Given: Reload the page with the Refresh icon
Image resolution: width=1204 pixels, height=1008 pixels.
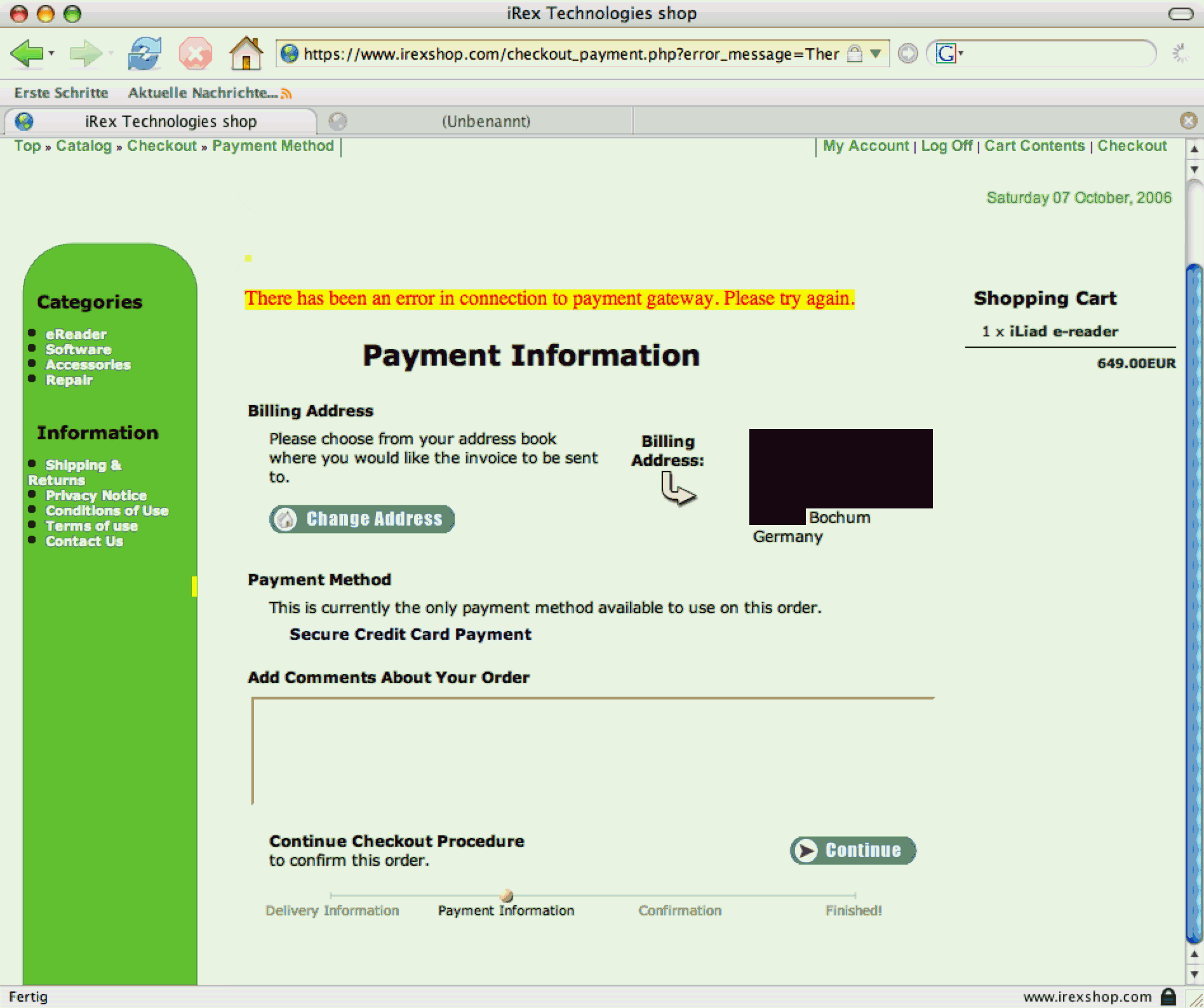Looking at the screenshot, I should click(x=145, y=53).
